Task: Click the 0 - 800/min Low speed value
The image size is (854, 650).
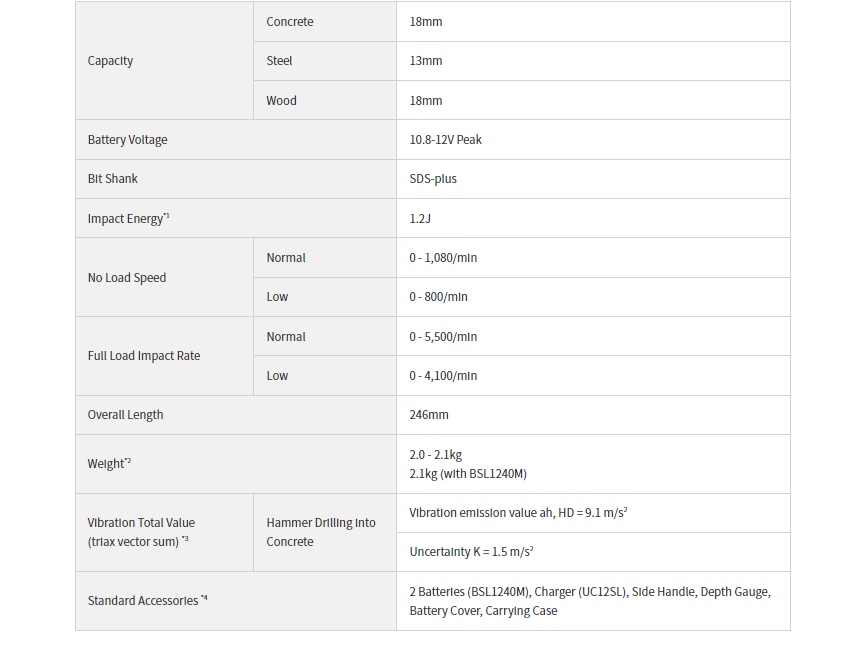Action: (x=438, y=297)
